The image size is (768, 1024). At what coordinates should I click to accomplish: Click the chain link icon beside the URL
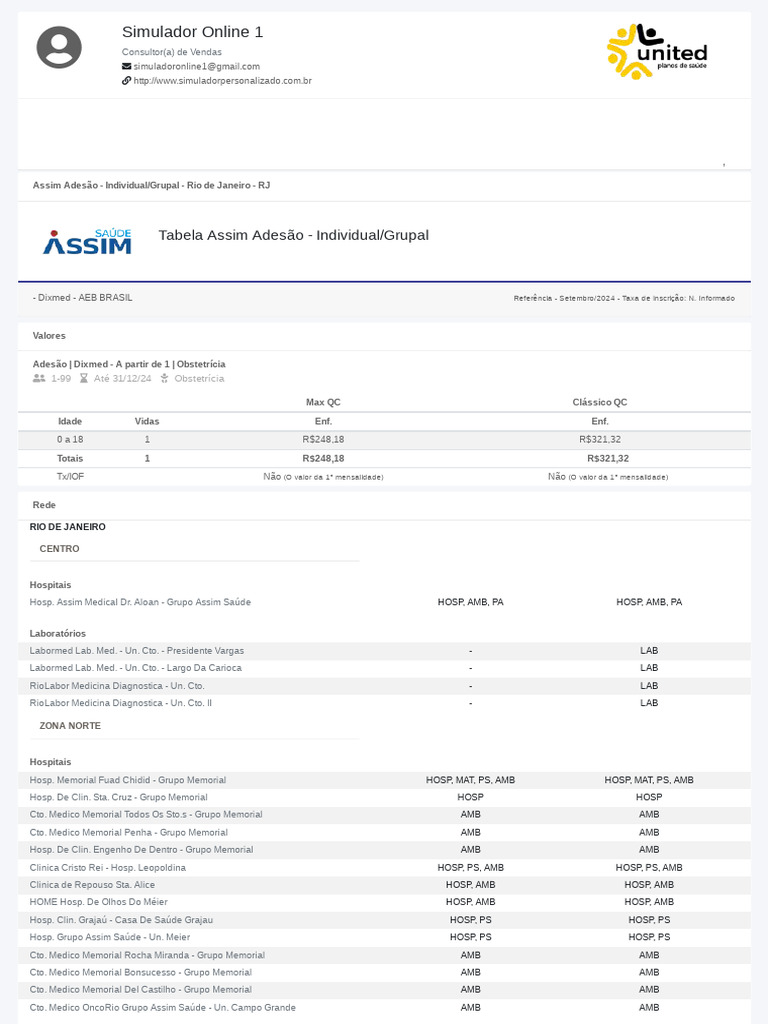pos(126,81)
